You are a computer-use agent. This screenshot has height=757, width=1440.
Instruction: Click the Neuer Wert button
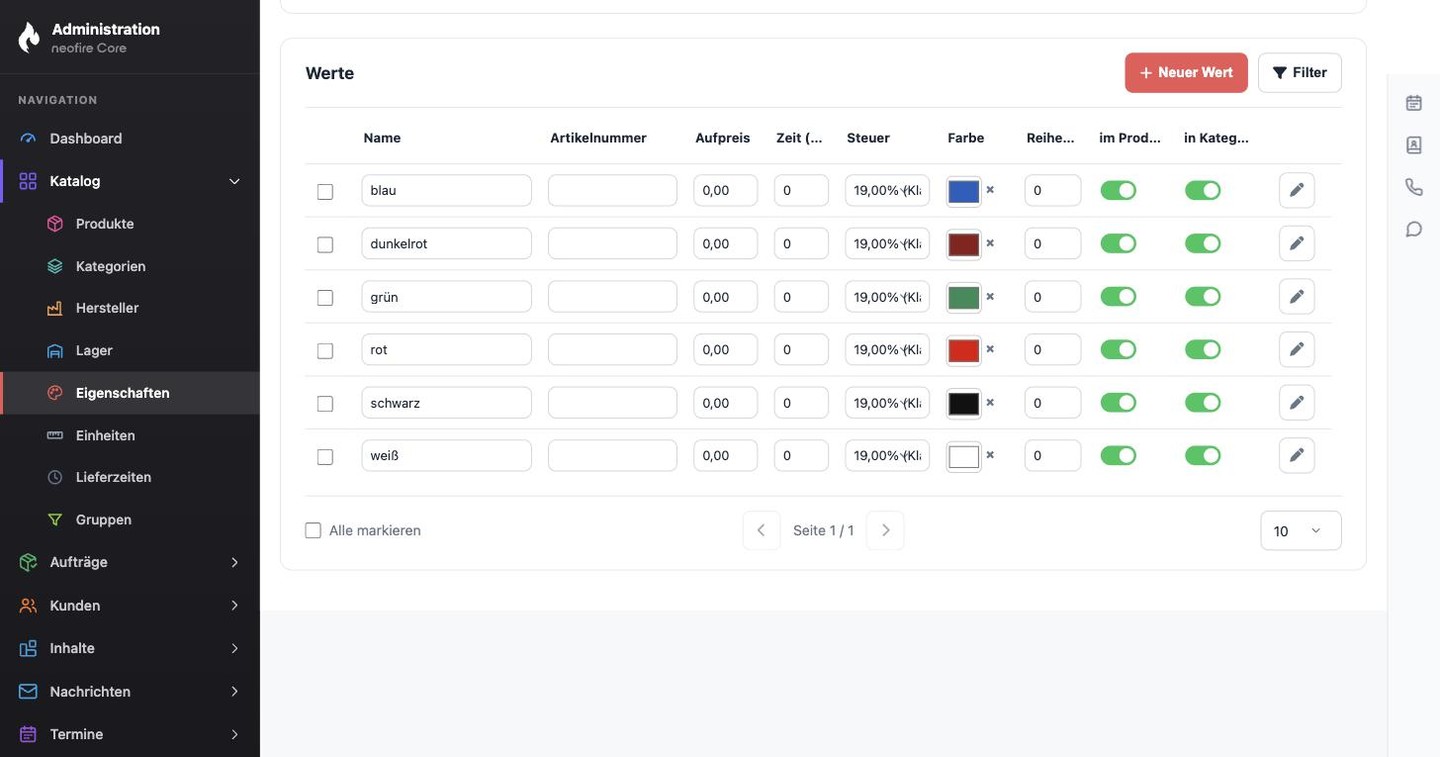1186,73
